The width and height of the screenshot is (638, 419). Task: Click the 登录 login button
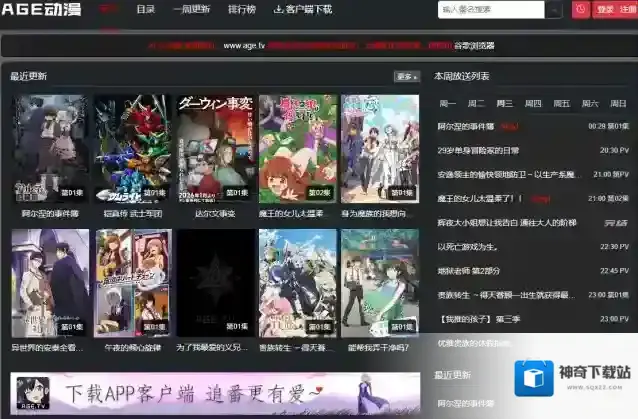click(605, 9)
